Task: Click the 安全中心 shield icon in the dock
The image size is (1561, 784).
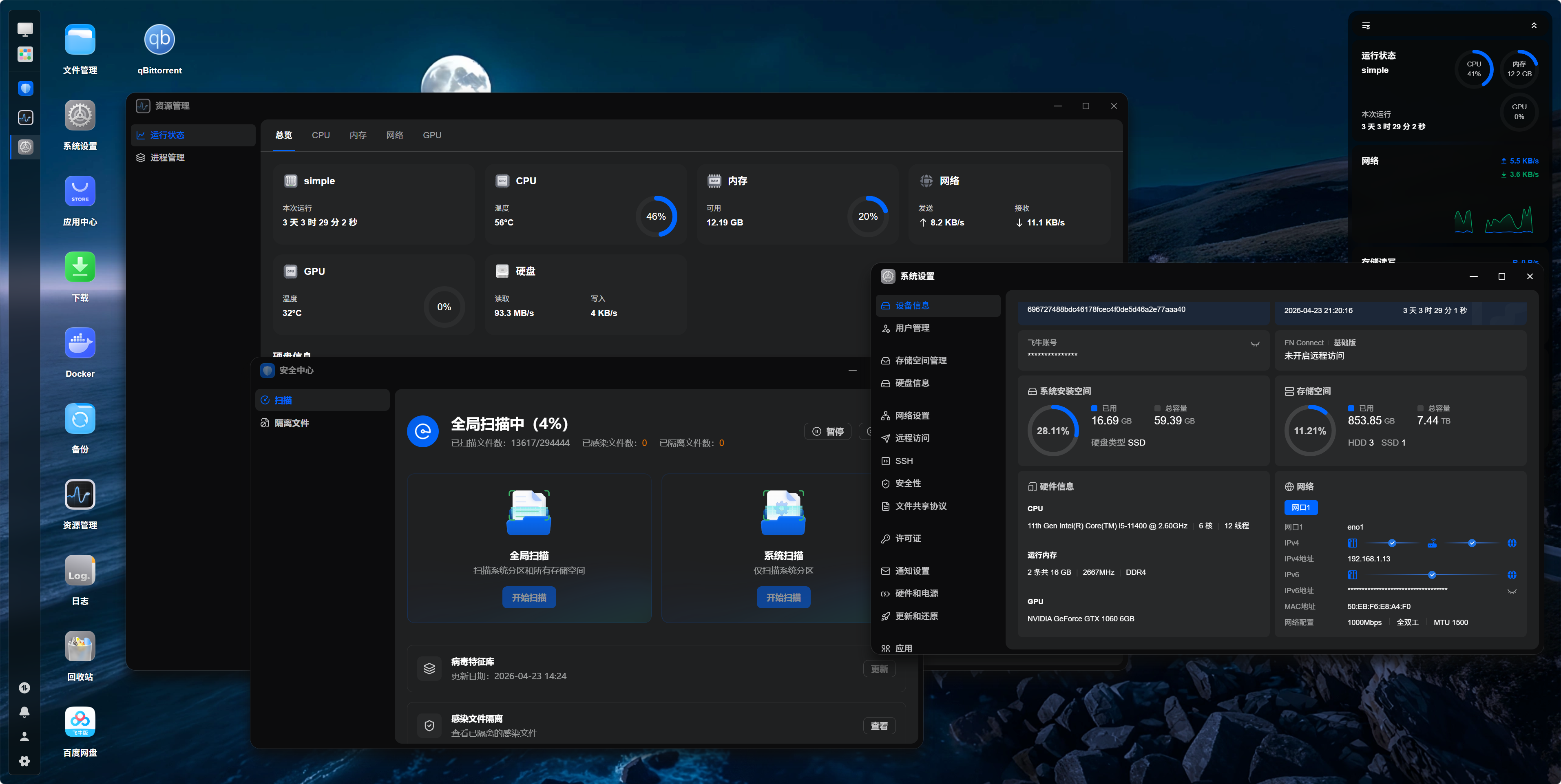Action: coord(25,88)
